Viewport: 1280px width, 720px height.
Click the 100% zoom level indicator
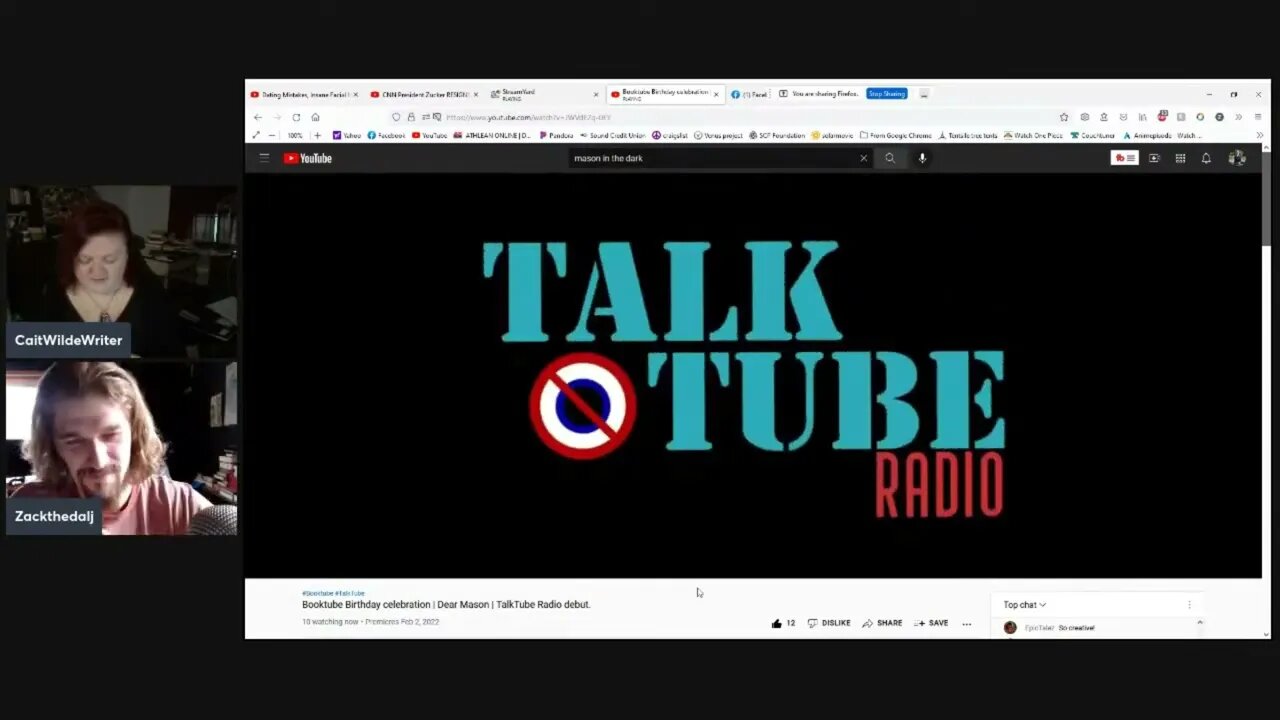295,135
